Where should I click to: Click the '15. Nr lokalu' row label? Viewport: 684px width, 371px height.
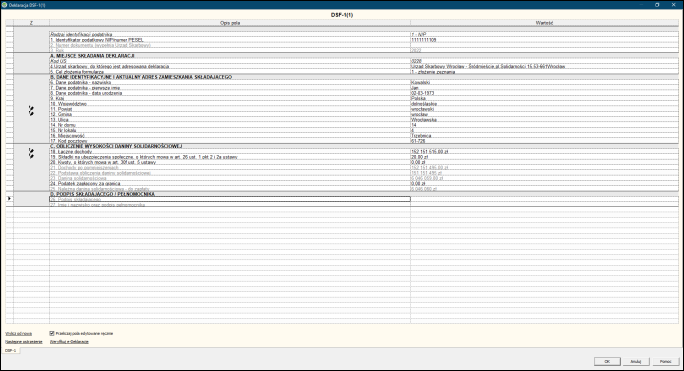[63, 130]
